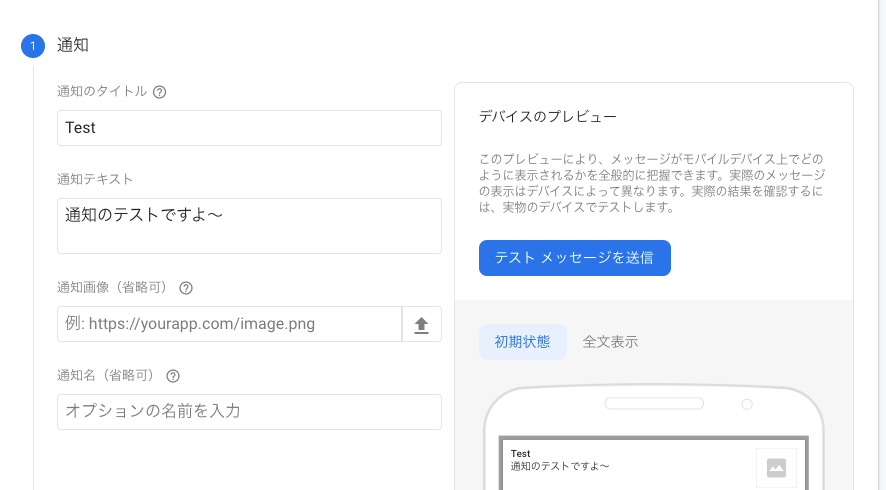This screenshot has width=886, height=490.
Task: Click the 通知名 optional name field
Action: pyautogui.click(x=249, y=412)
